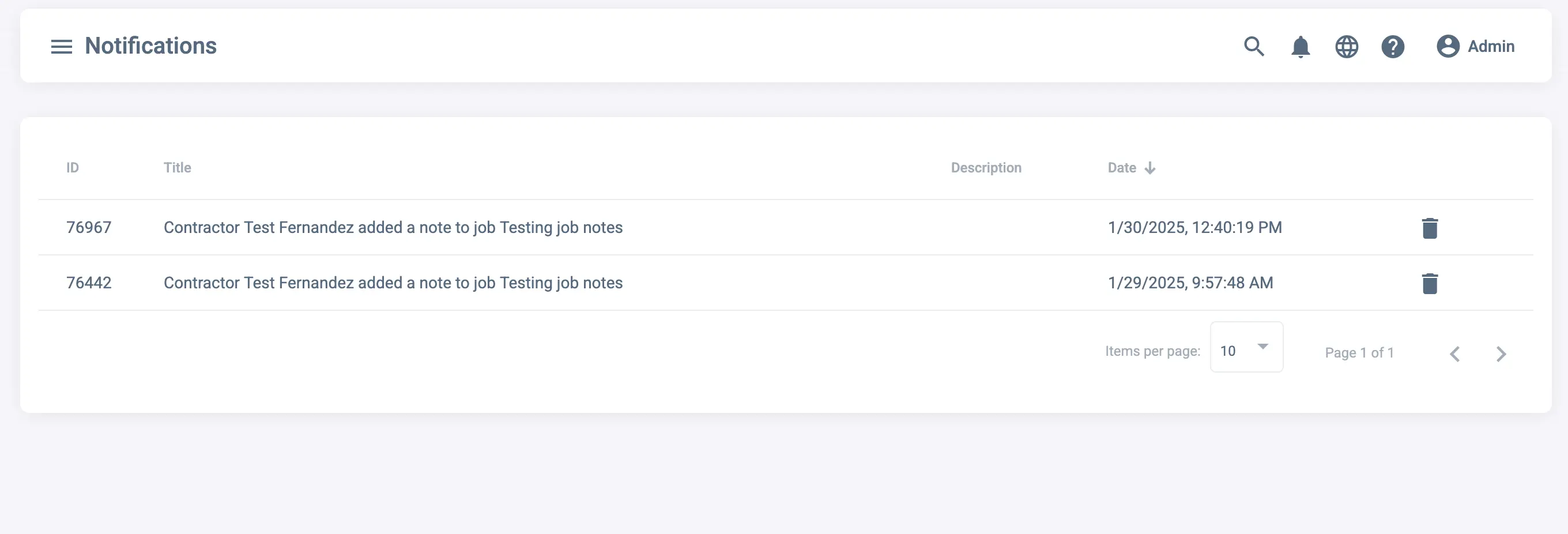Select the 1/29/2025 date cell

point(1190,283)
